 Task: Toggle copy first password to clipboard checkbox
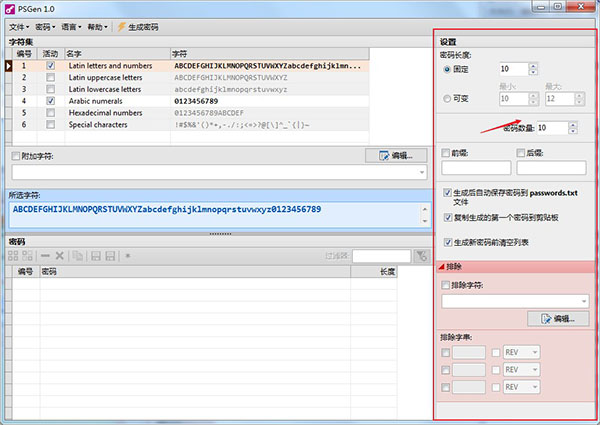(x=447, y=217)
